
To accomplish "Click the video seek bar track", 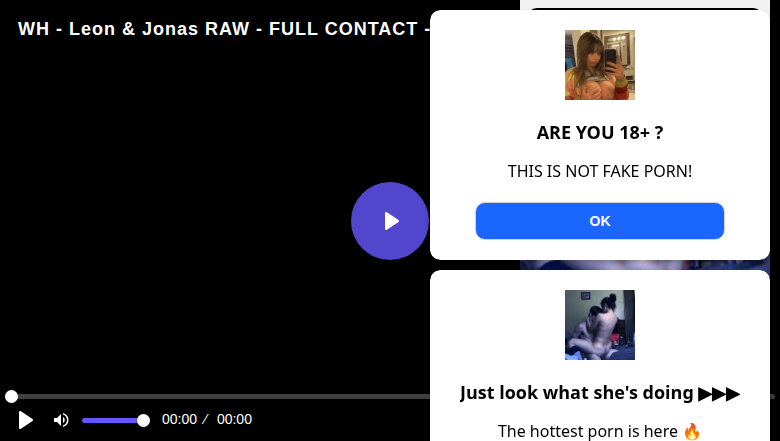I will (219, 396).
